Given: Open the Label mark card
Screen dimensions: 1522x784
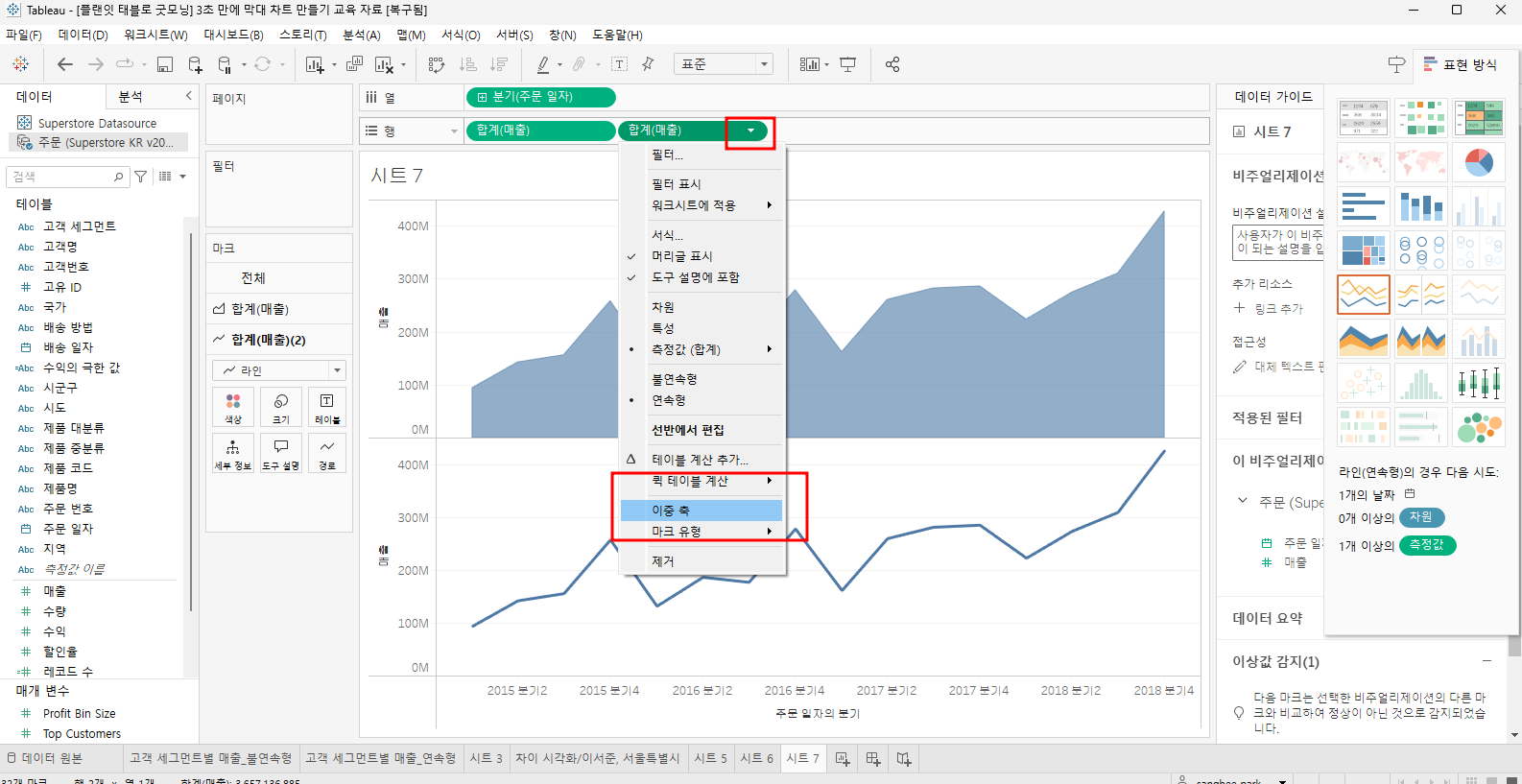Looking at the screenshot, I should [x=327, y=407].
